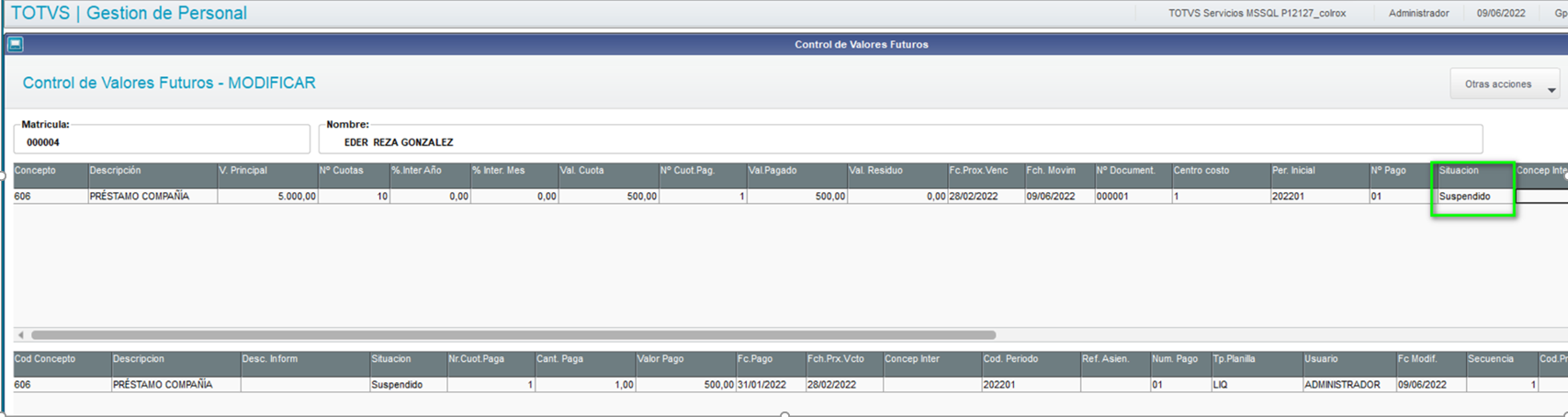Click the window icon beside Control de Valores Futuros

click(16, 44)
